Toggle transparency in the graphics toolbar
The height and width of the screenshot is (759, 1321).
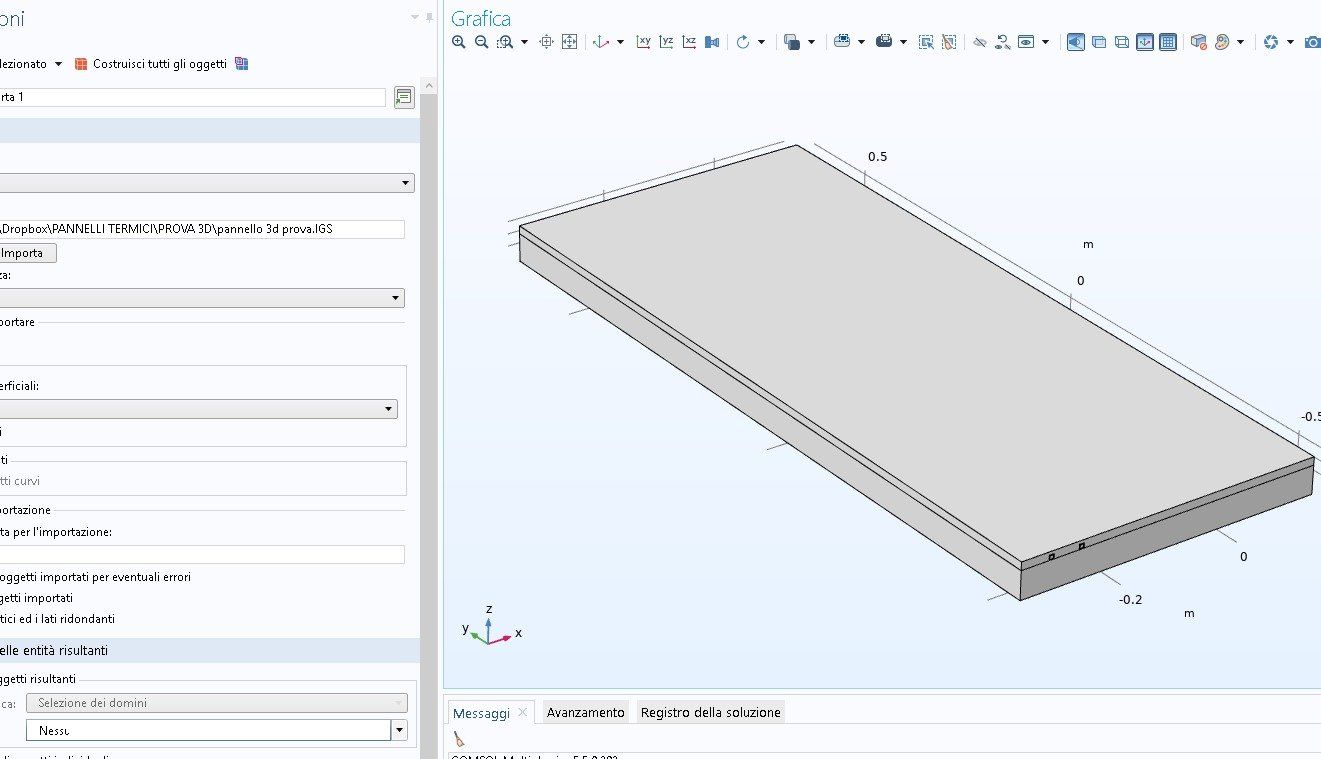tap(1099, 42)
